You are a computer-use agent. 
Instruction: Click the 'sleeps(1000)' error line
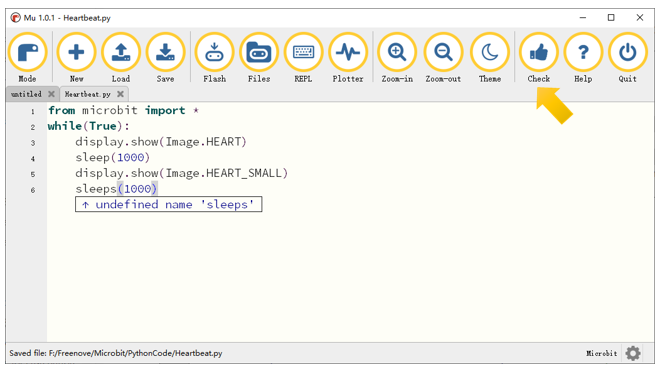[116, 189]
